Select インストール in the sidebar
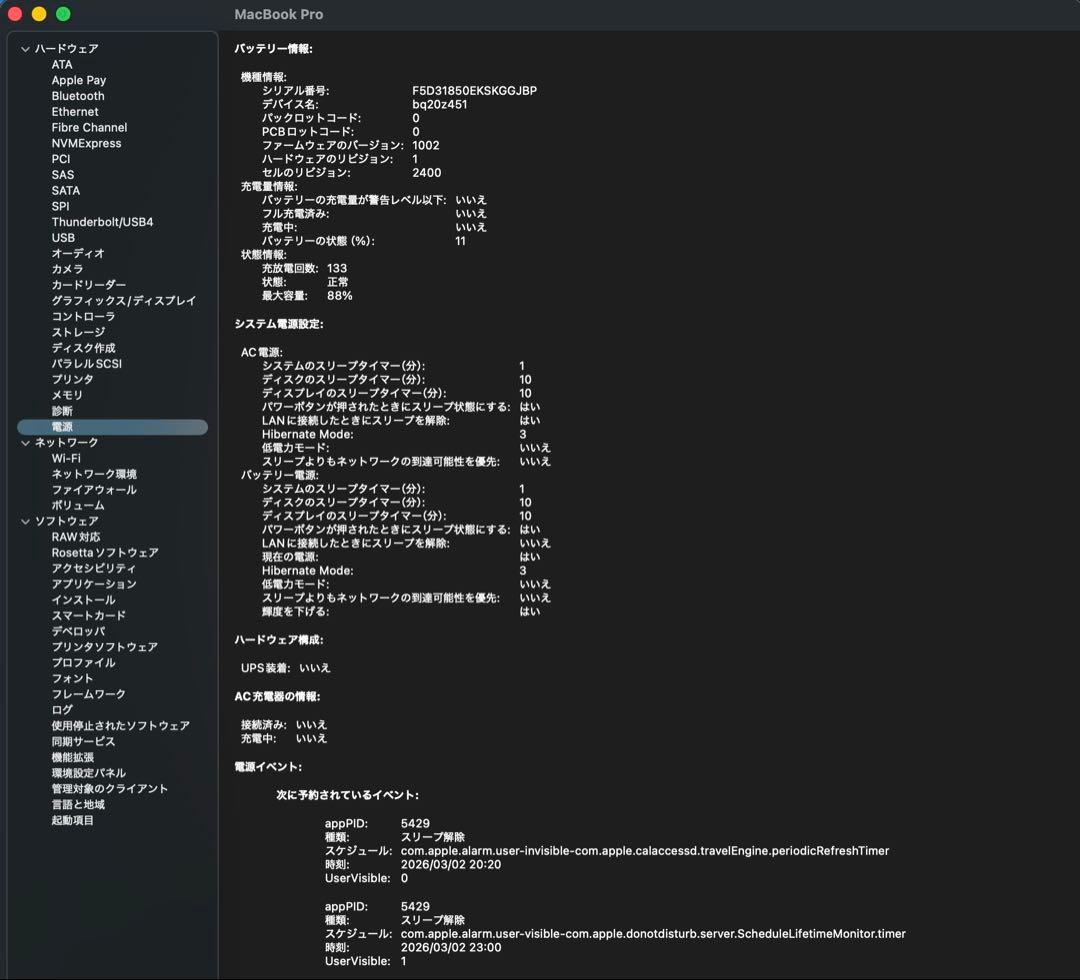 coord(83,601)
